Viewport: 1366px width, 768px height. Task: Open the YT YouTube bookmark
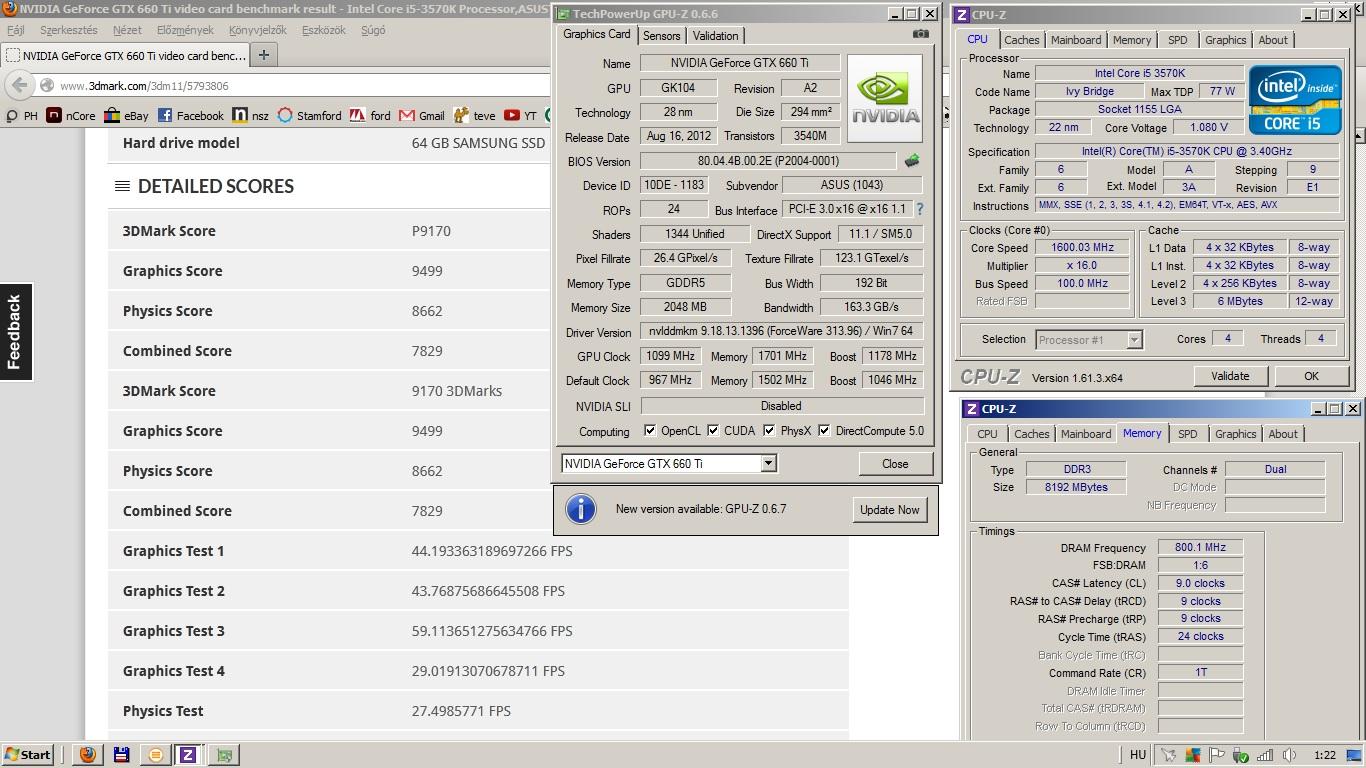click(x=521, y=116)
